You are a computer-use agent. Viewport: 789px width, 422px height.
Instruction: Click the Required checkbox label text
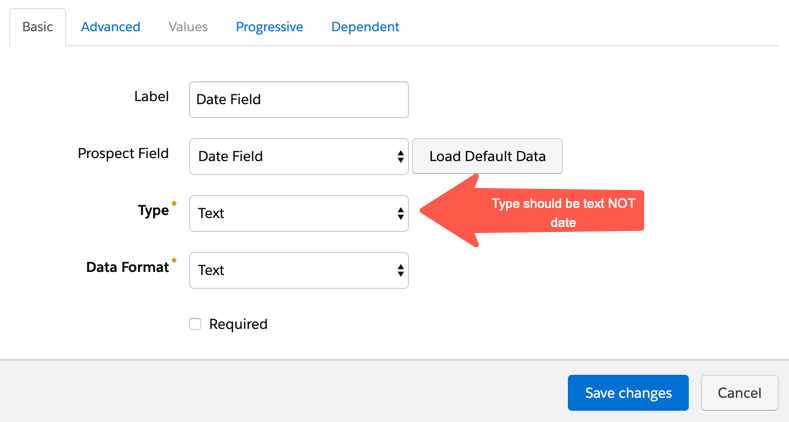238,324
